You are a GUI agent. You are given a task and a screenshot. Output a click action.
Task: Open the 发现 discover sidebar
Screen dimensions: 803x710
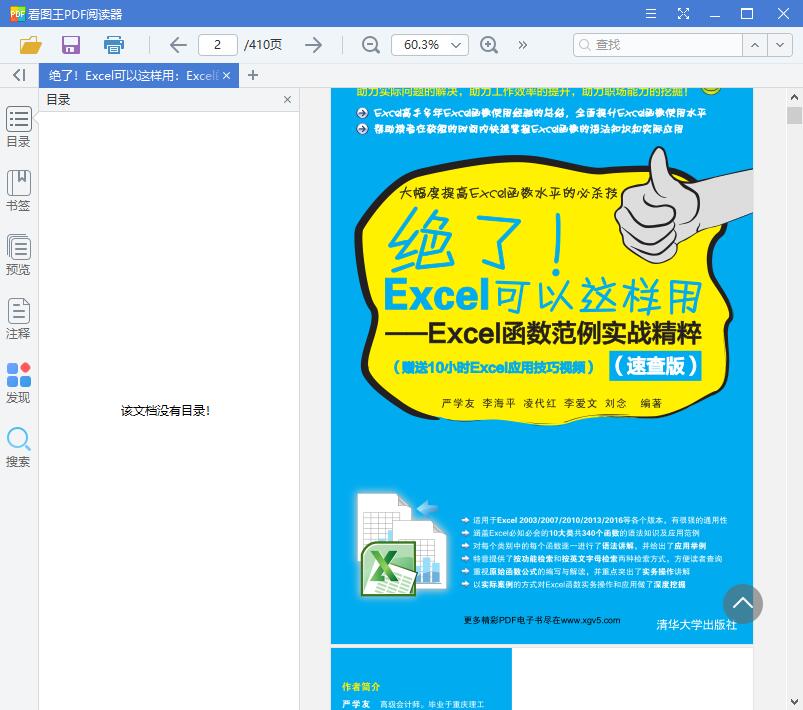[18, 383]
